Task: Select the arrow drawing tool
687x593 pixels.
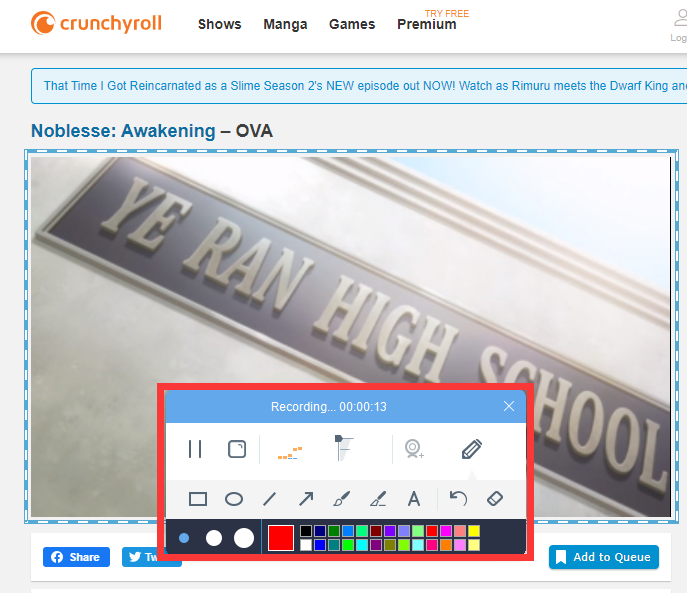Action: (x=306, y=499)
